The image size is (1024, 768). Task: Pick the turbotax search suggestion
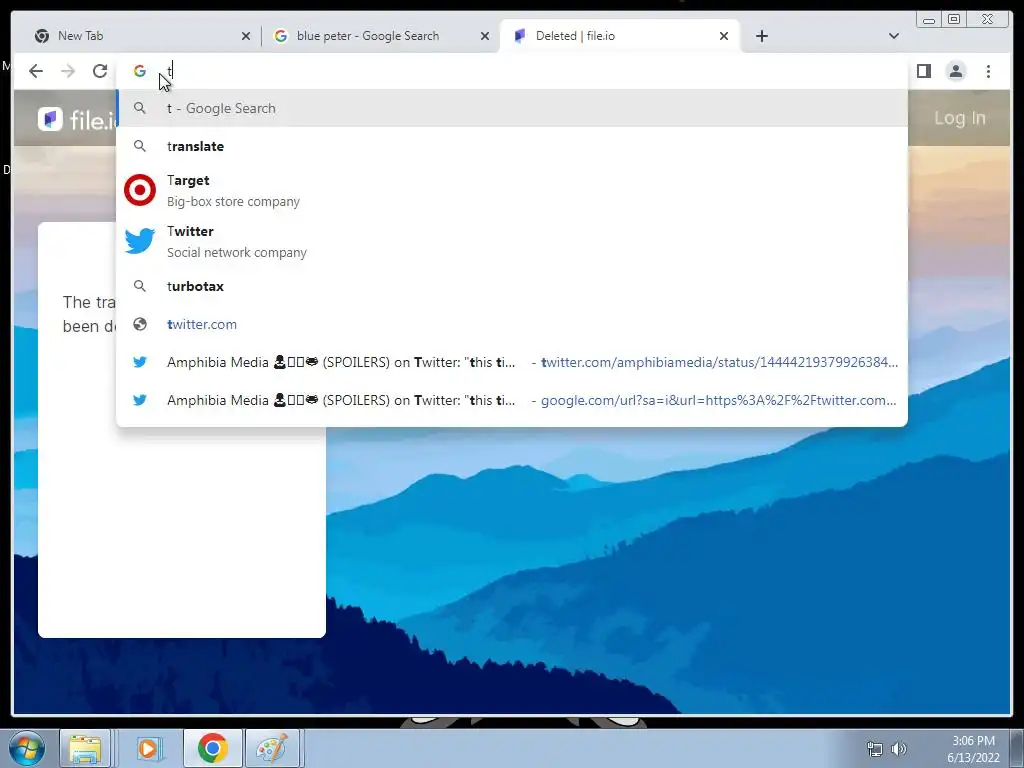pos(512,286)
